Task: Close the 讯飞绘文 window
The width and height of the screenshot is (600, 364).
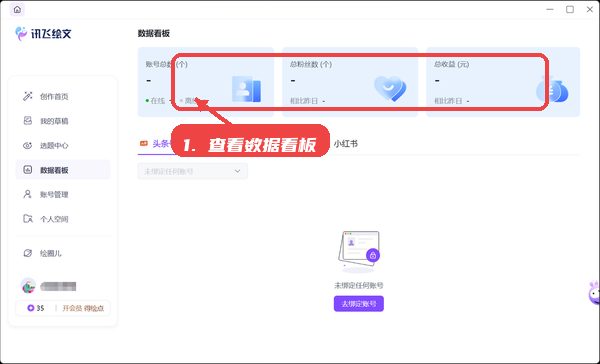Action: [590, 9]
